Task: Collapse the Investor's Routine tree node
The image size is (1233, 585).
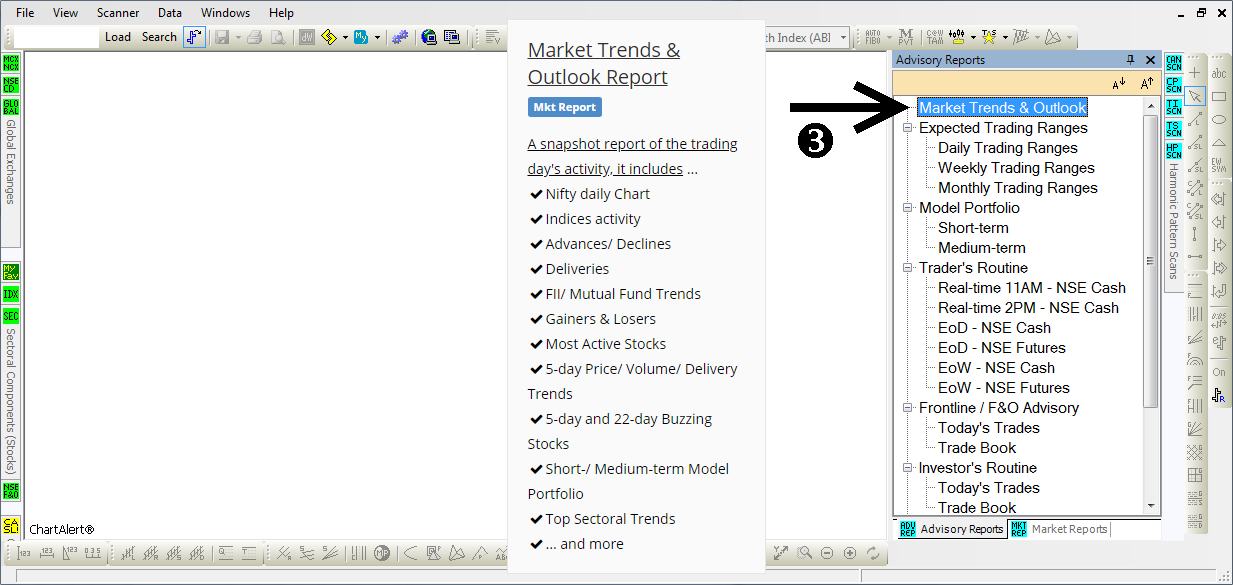Action: point(907,468)
